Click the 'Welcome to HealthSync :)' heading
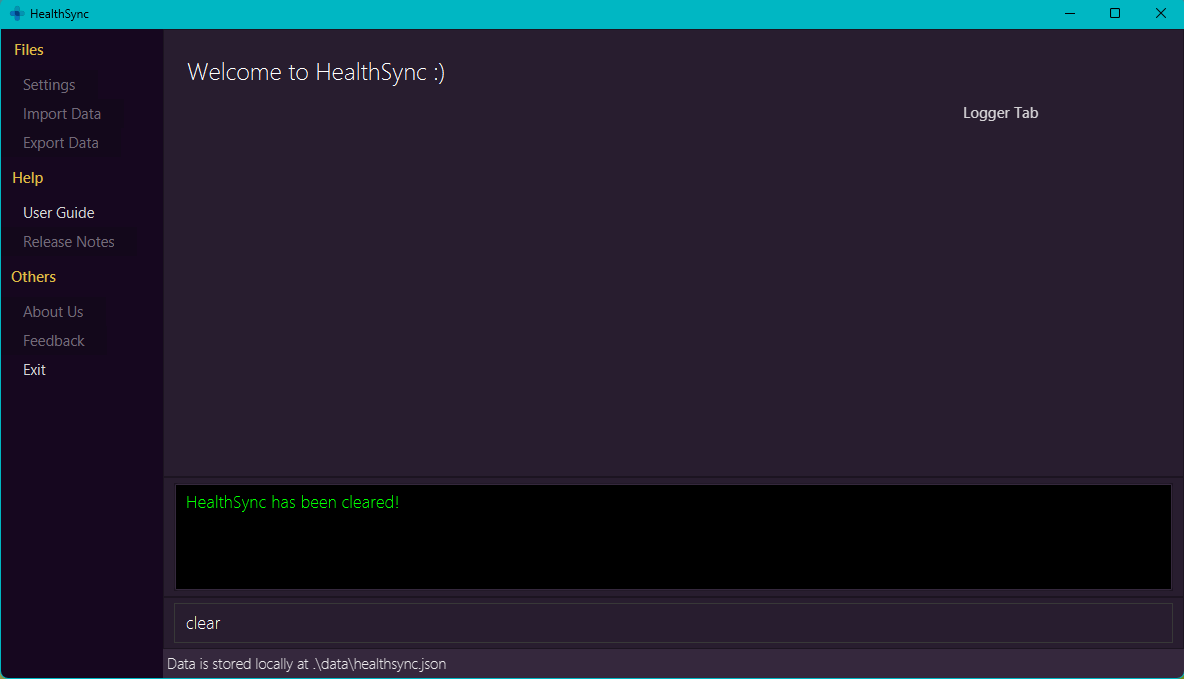This screenshot has width=1184, height=679. 316,72
